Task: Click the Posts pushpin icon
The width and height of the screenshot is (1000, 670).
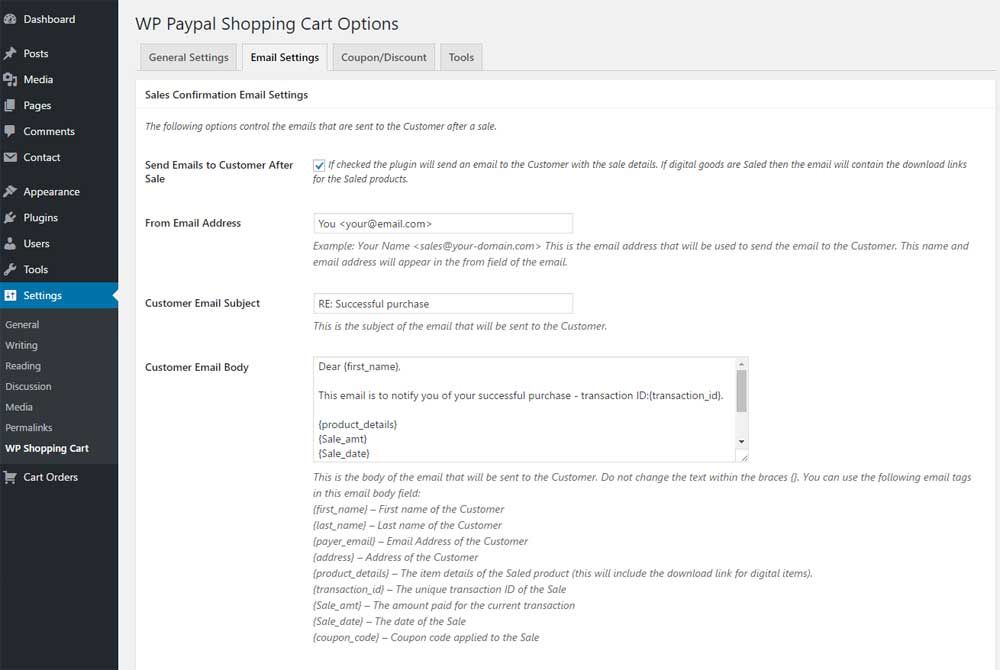Action: (x=10, y=53)
